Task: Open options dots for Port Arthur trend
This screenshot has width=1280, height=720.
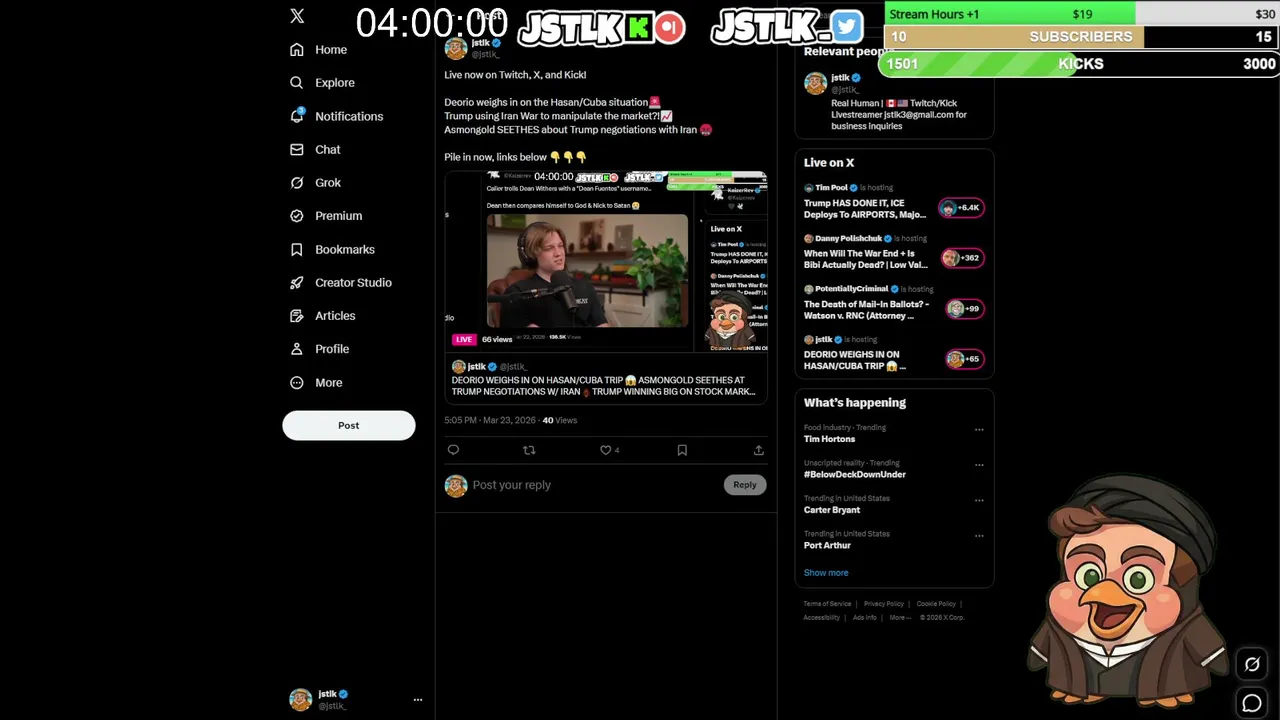Action: (979, 536)
